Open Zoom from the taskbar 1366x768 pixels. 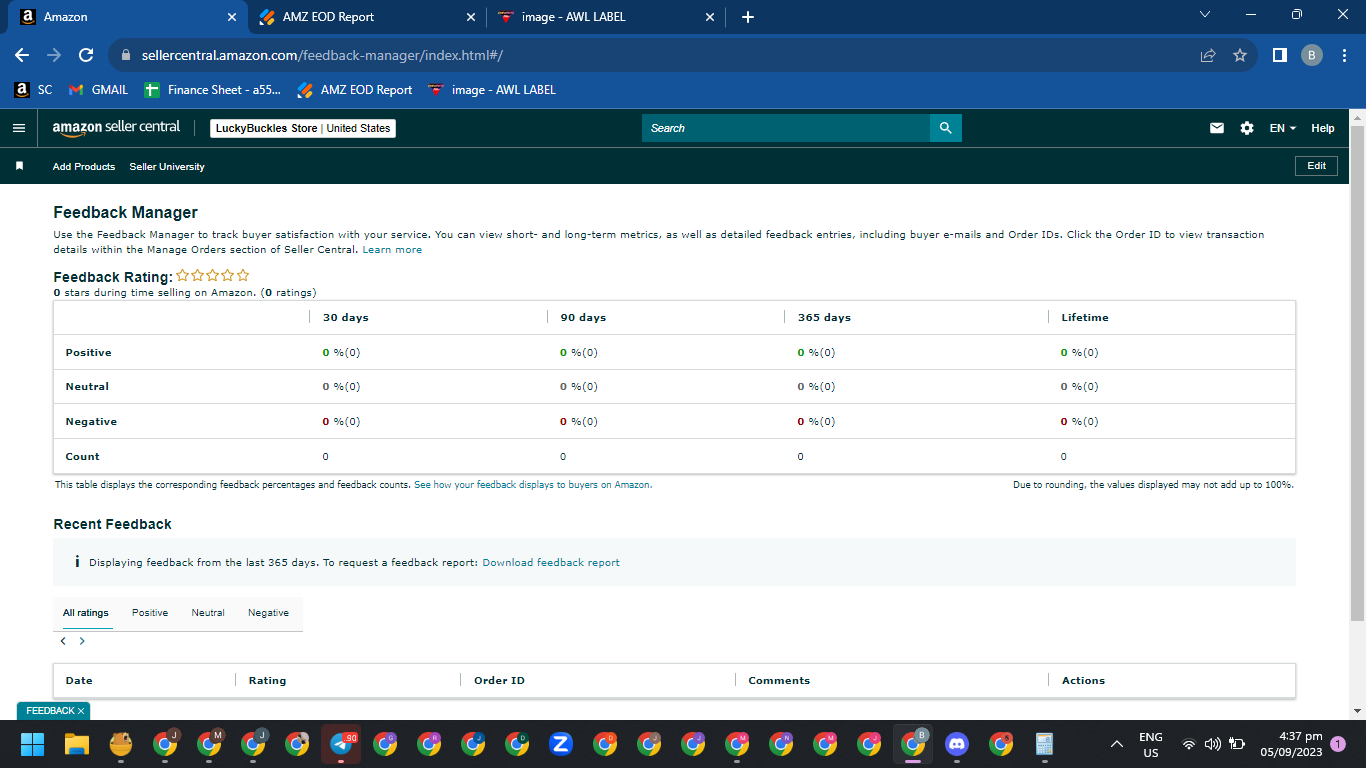(x=561, y=744)
